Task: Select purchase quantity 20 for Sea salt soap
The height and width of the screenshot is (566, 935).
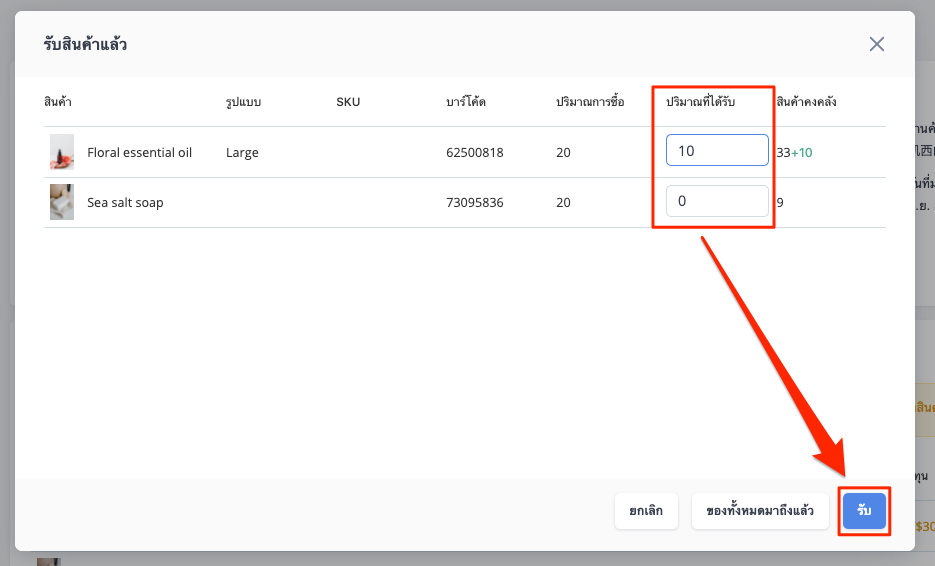Action: [x=564, y=203]
